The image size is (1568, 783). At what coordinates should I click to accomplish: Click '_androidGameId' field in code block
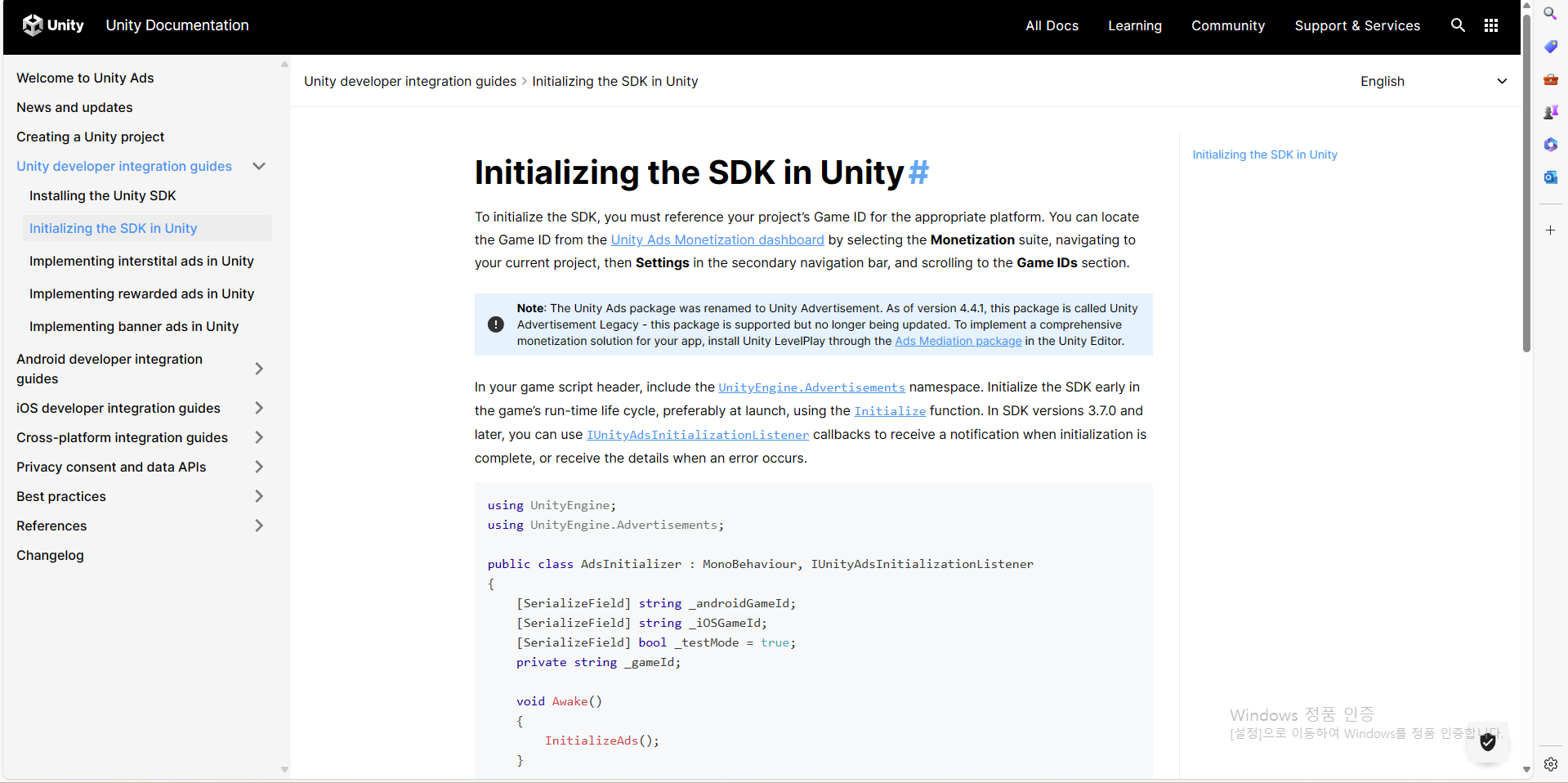point(739,603)
